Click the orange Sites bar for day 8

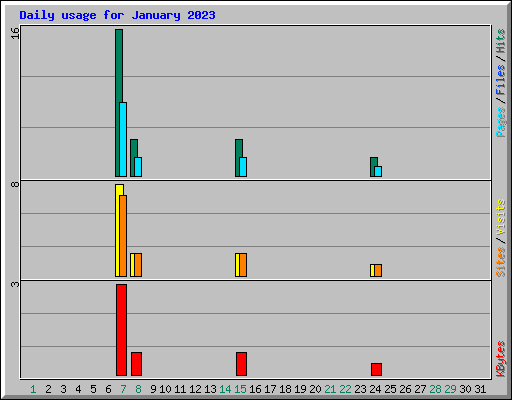click(138, 265)
